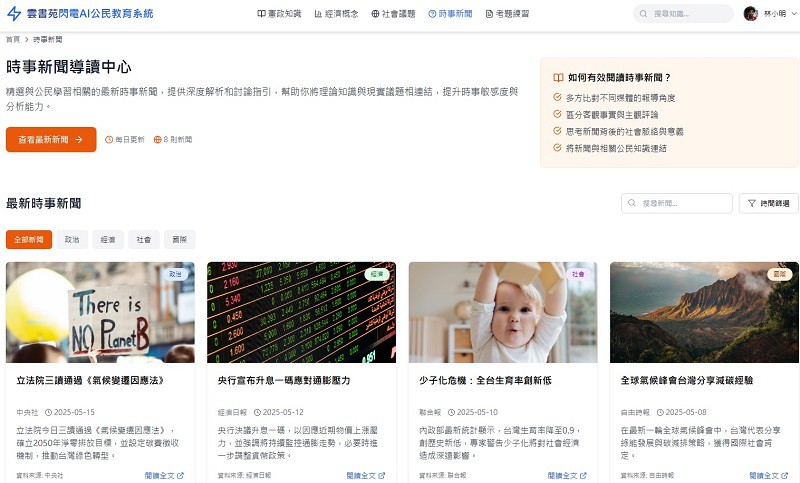The width and height of the screenshot is (800, 483).
Task: Switch to the 國際 news filter
Action: [x=180, y=240]
